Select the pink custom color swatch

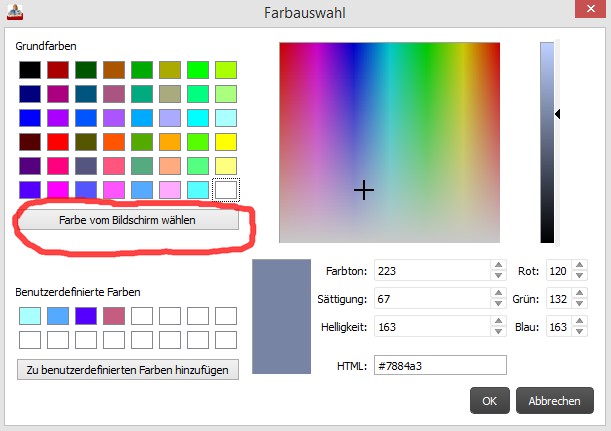tap(114, 316)
